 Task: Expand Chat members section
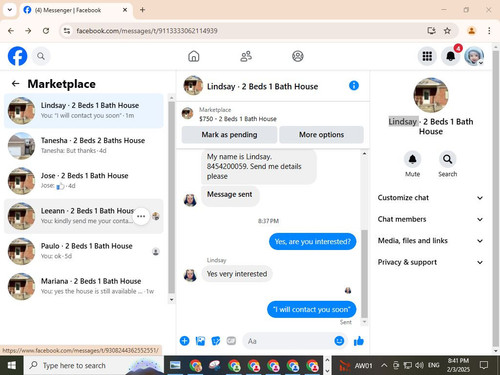430,219
